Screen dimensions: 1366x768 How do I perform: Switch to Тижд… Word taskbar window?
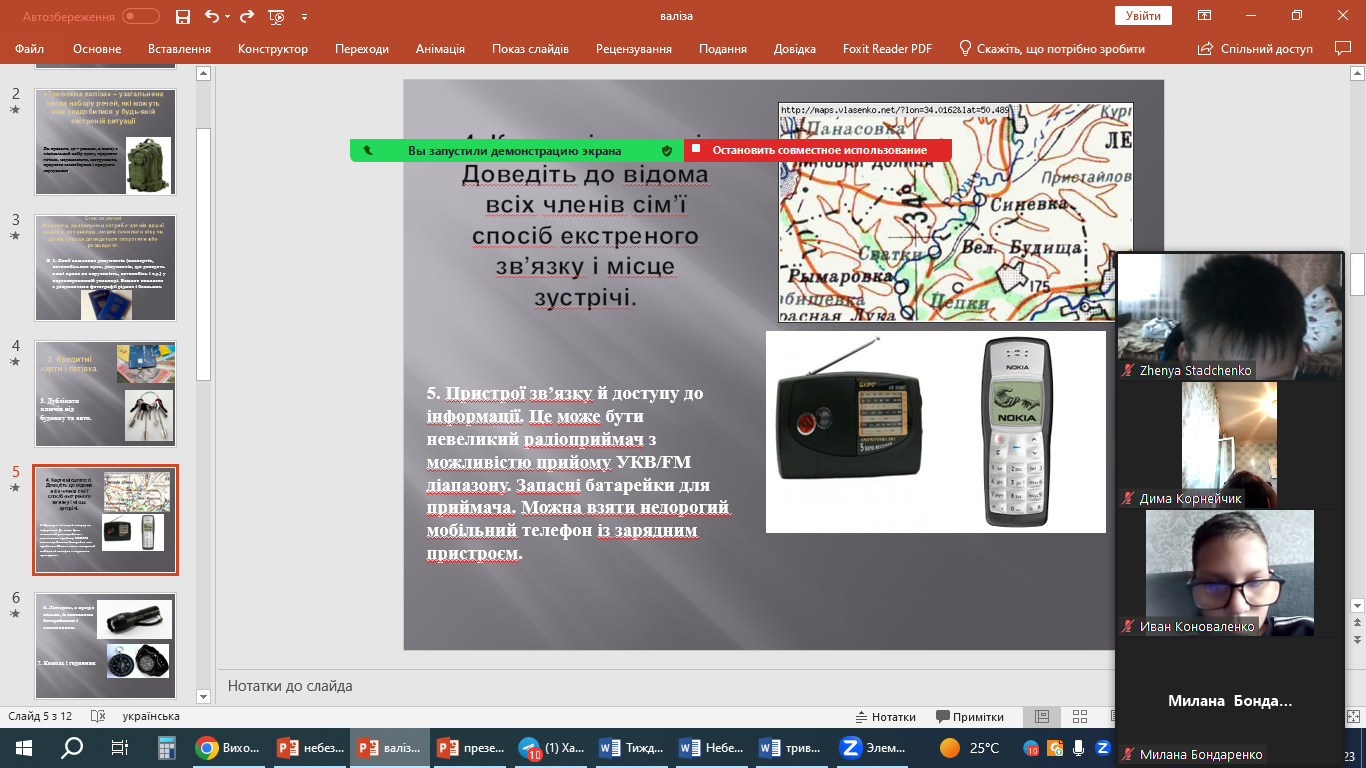[x=633, y=747]
